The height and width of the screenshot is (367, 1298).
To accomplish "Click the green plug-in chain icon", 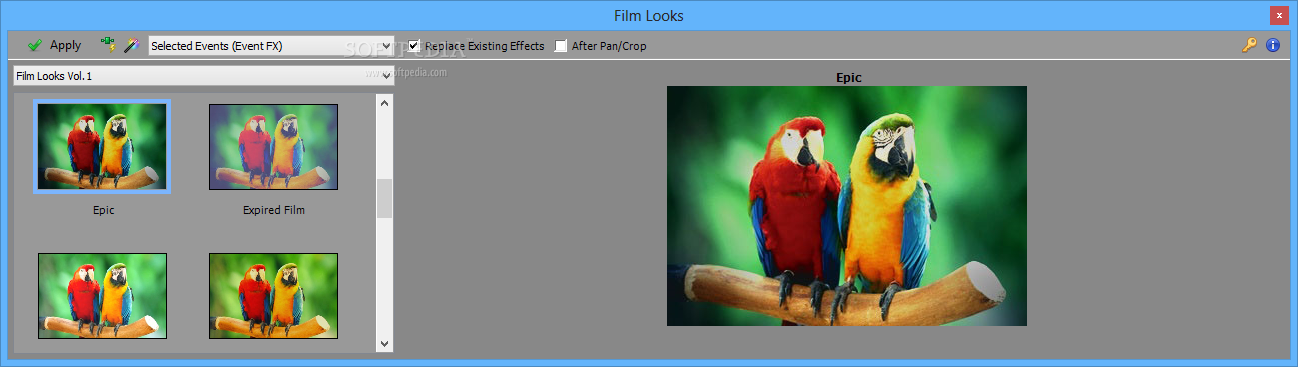I will (107, 45).
